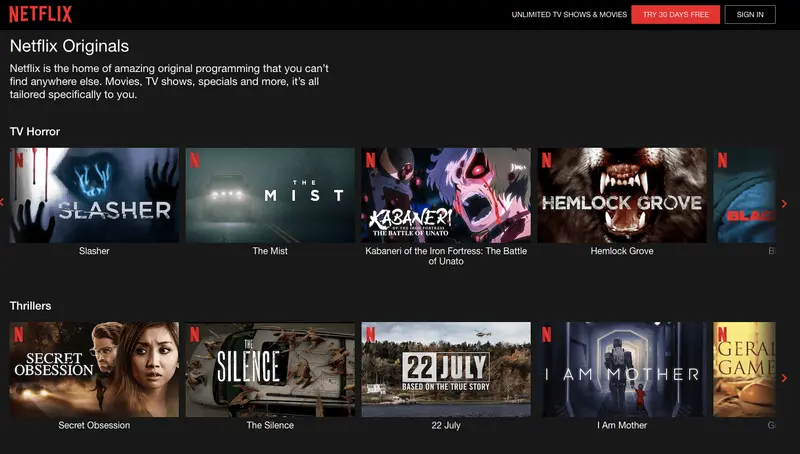
Task: Click the Secret Obsession title text
Action: pyautogui.click(x=94, y=425)
